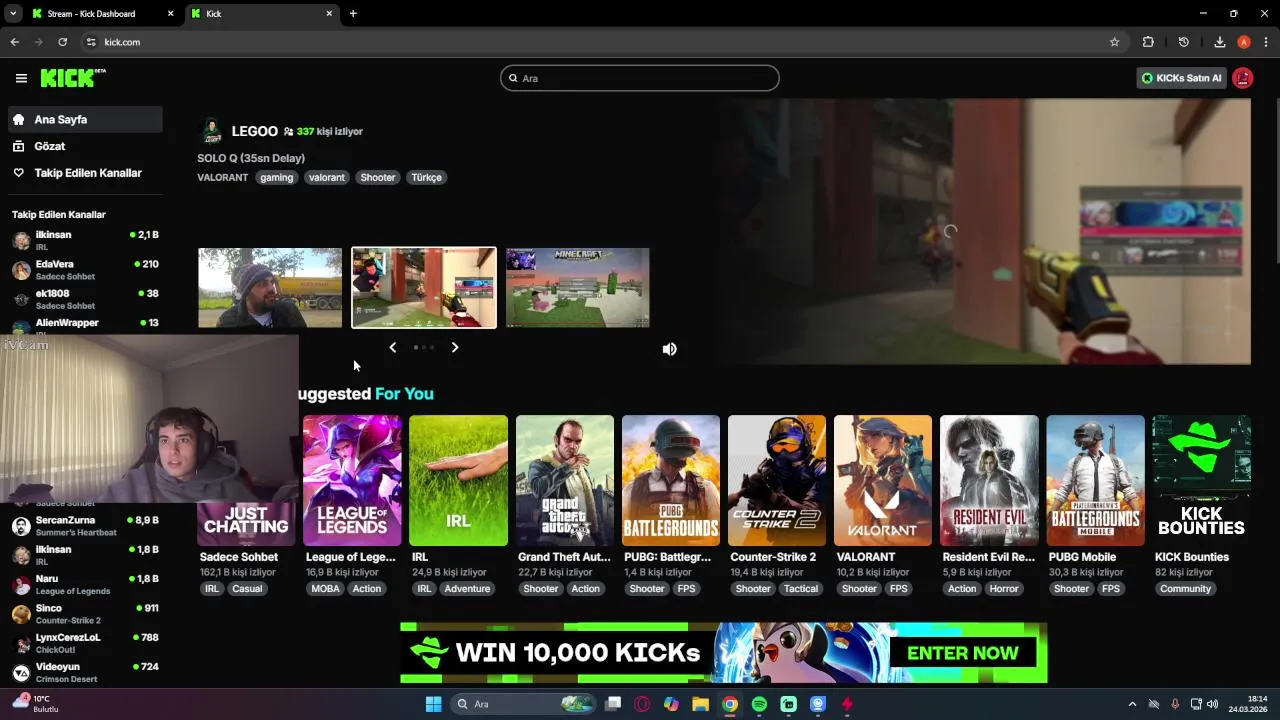Click the search field labeled Ara
This screenshot has height=720, width=1280.
click(640, 78)
